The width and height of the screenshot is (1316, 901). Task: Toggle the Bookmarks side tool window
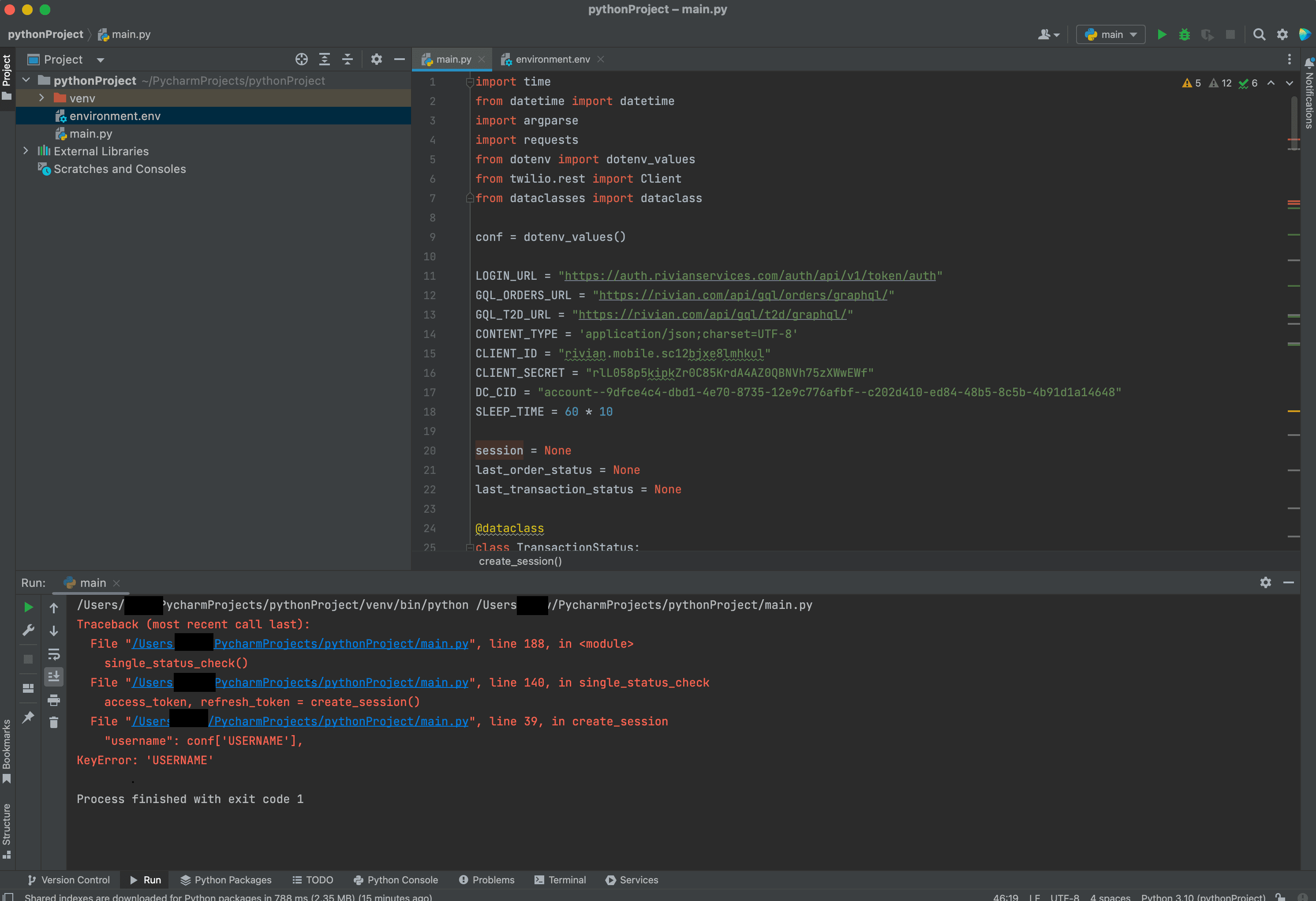pos(7,751)
